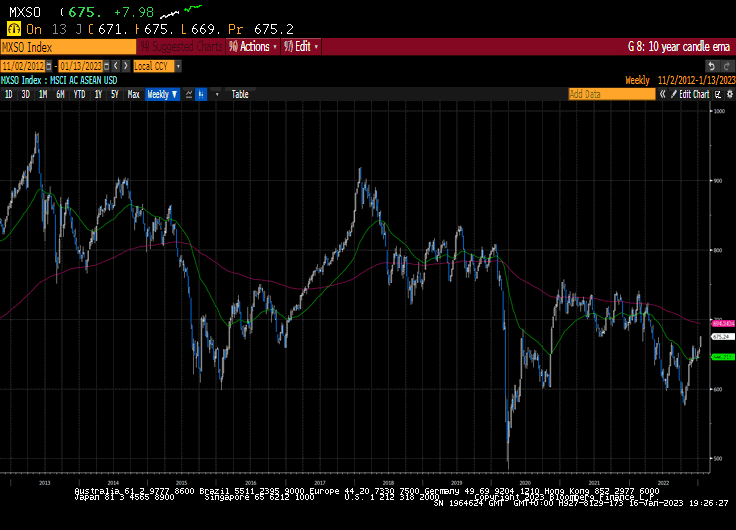Viewport: 736px width, 530px height.
Task: Click the 500 y-axis label
Action: click(x=718, y=459)
